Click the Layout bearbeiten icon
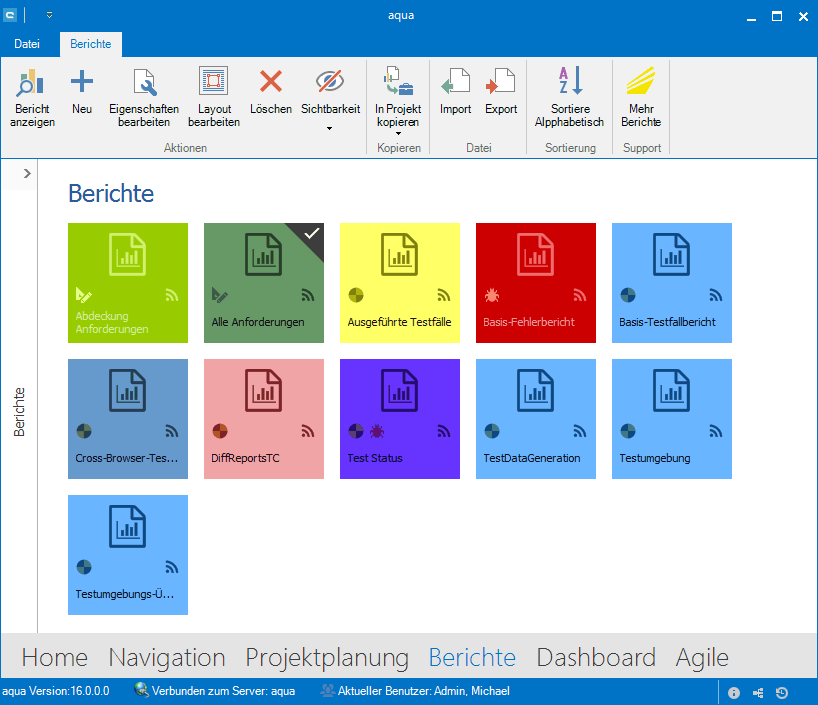The height and width of the screenshot is (705, 818). pos(213,83)
